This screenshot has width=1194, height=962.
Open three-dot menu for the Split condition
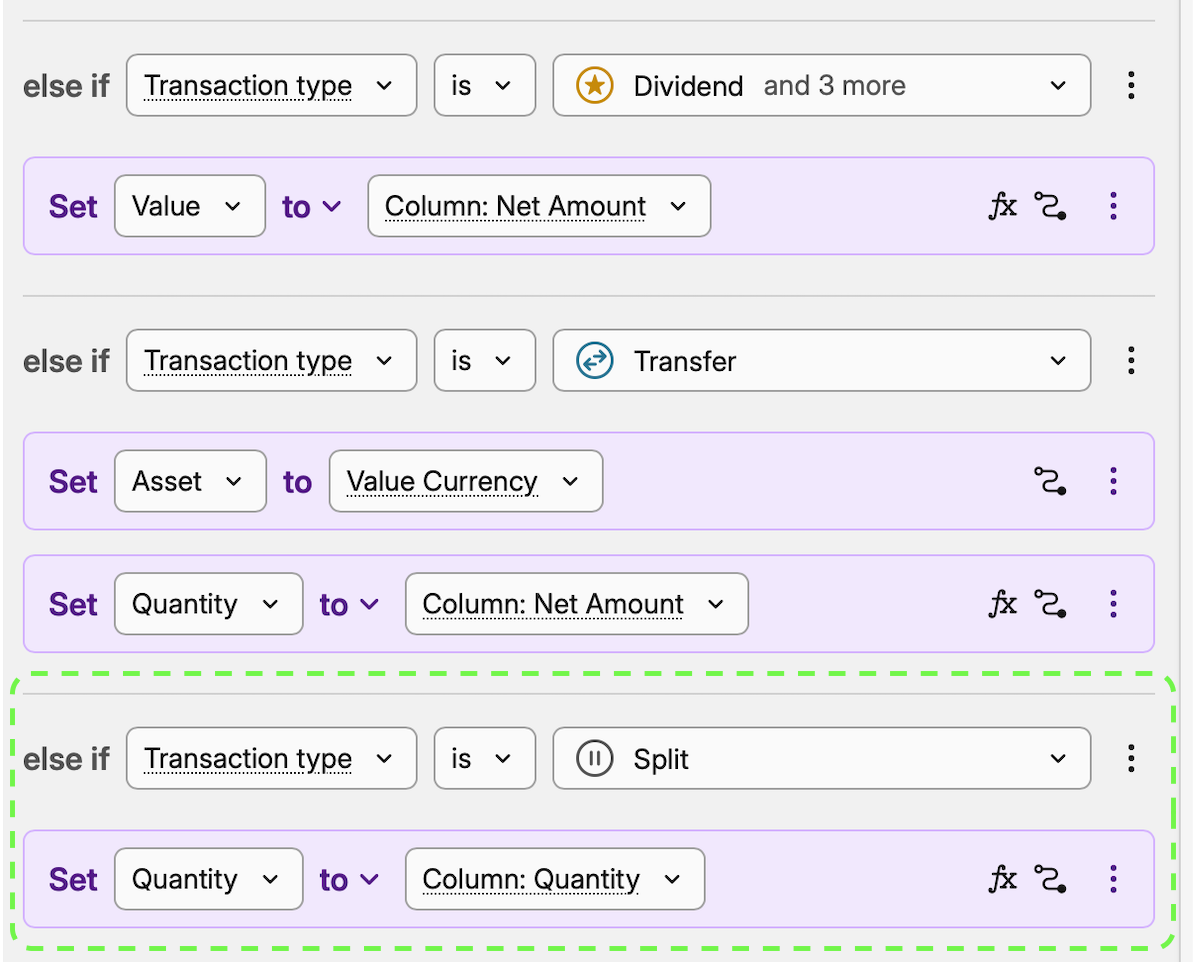pos(1131,759)
